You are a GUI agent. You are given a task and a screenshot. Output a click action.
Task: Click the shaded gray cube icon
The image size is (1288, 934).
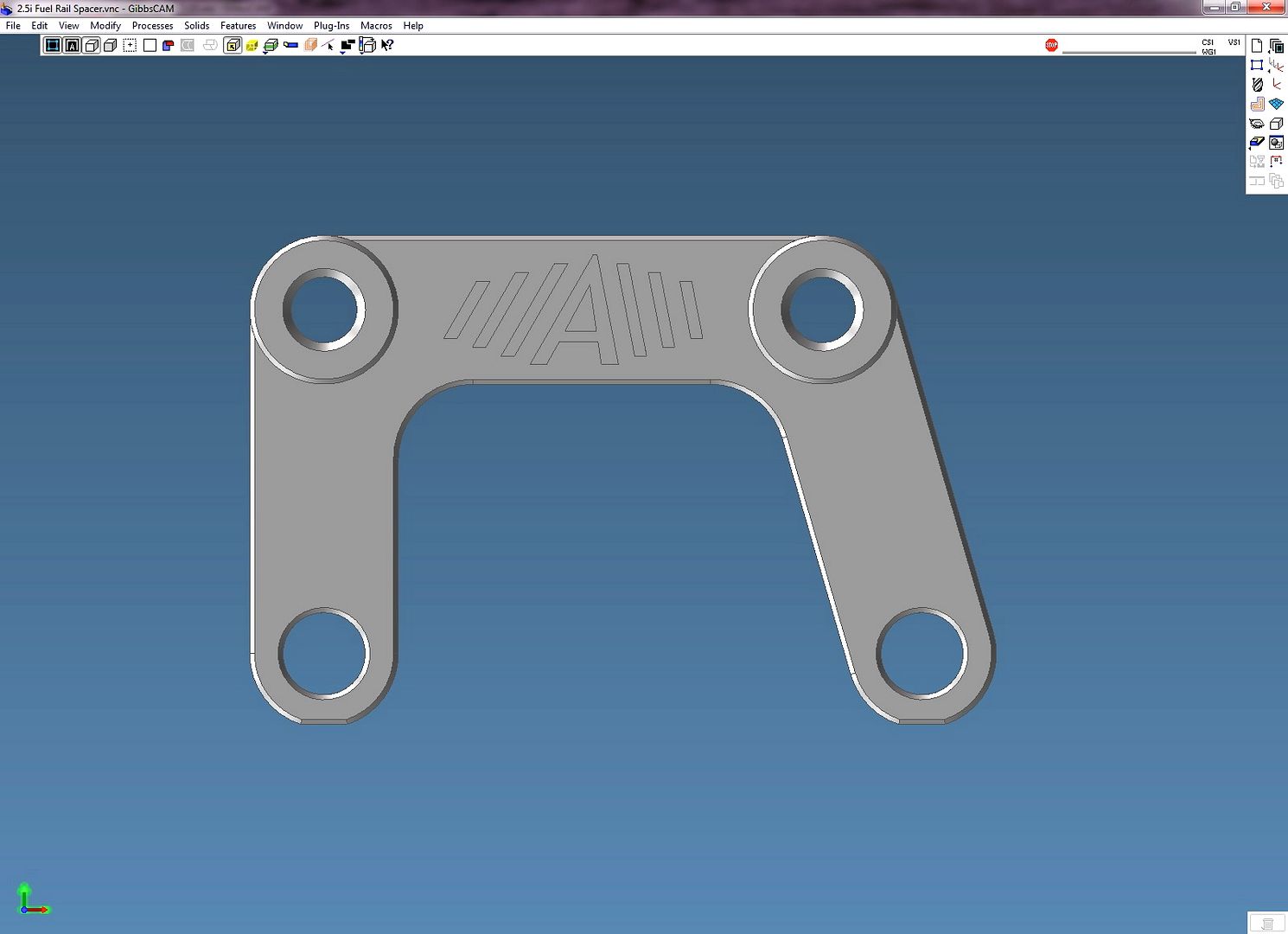tap(111, 45)
